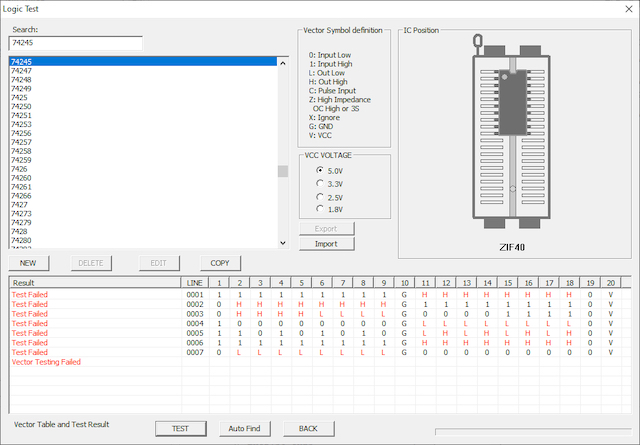Click the Result column header

95,283
